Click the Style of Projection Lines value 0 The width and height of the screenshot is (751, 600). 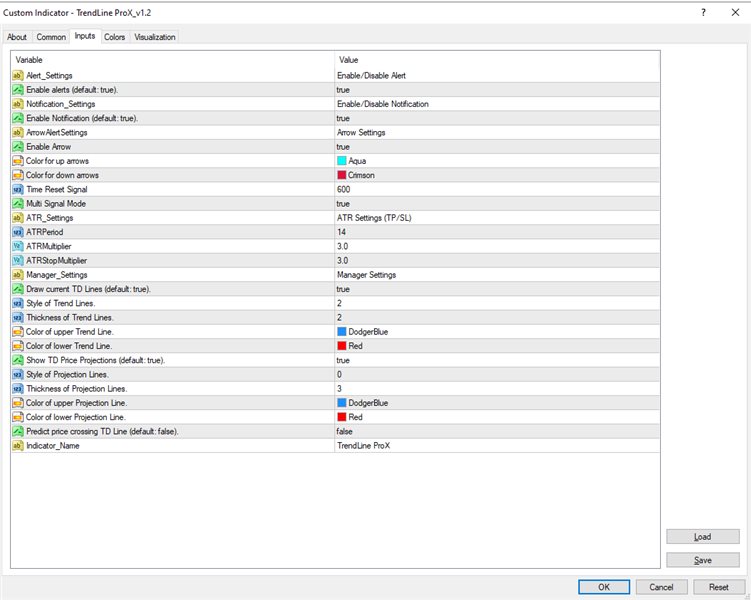[339, 374]
